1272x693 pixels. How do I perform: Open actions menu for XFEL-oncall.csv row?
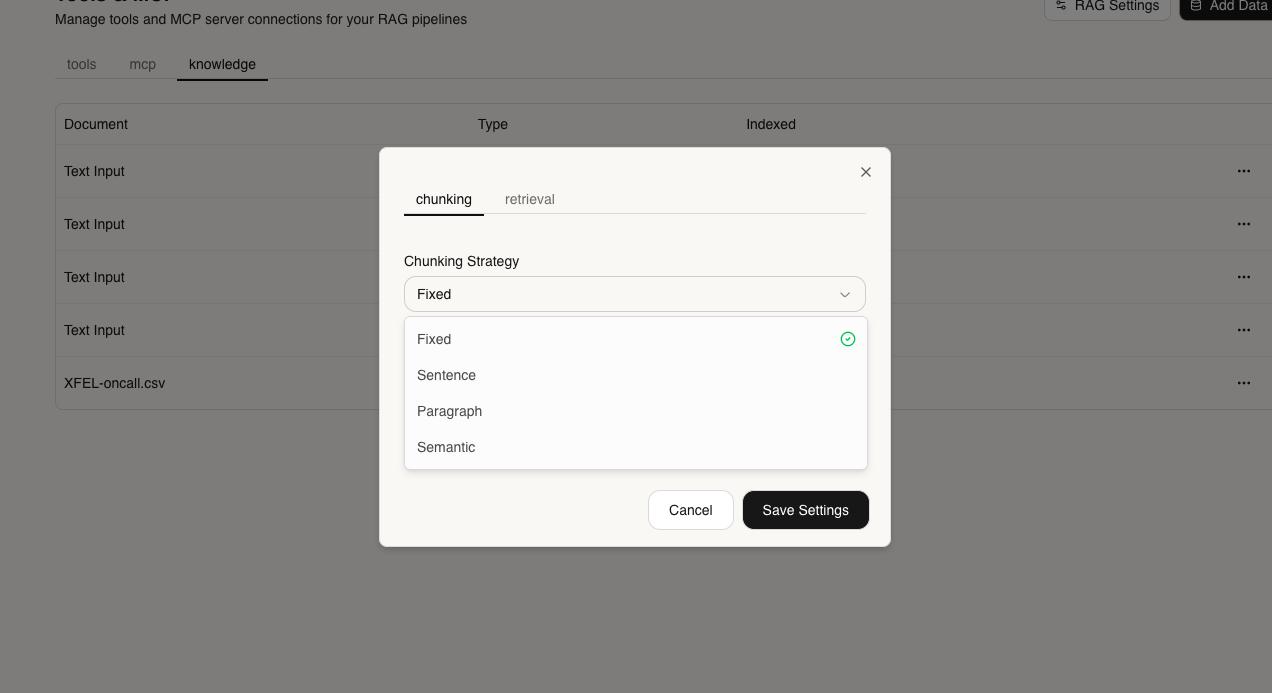[1243, 383]
